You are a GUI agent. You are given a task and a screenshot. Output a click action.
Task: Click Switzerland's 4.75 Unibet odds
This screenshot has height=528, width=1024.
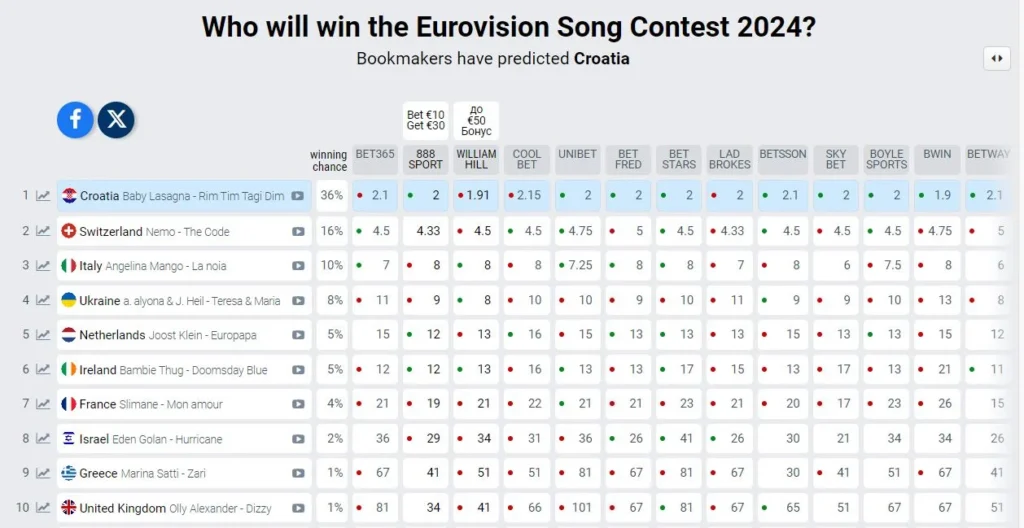click(578, 231)
